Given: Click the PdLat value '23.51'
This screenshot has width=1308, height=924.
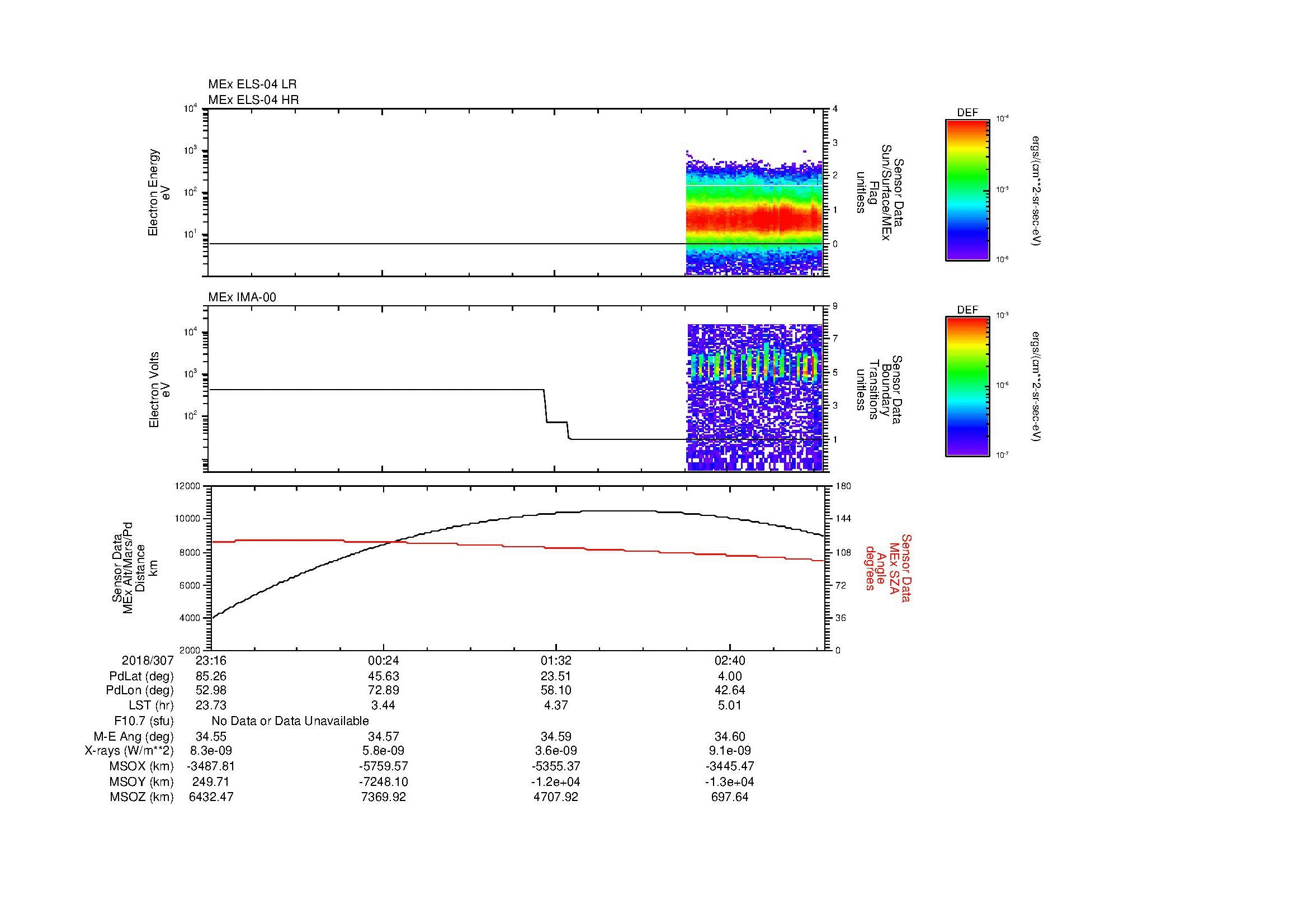Looking at the screenshot, I should (556, 676).
